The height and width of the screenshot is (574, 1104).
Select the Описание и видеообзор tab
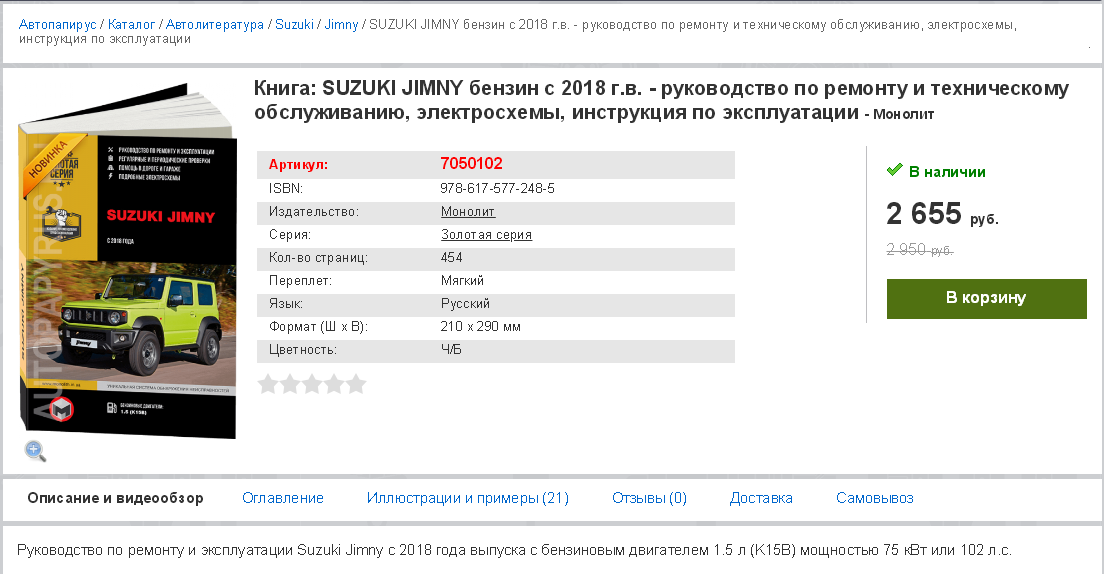(115, 498)
